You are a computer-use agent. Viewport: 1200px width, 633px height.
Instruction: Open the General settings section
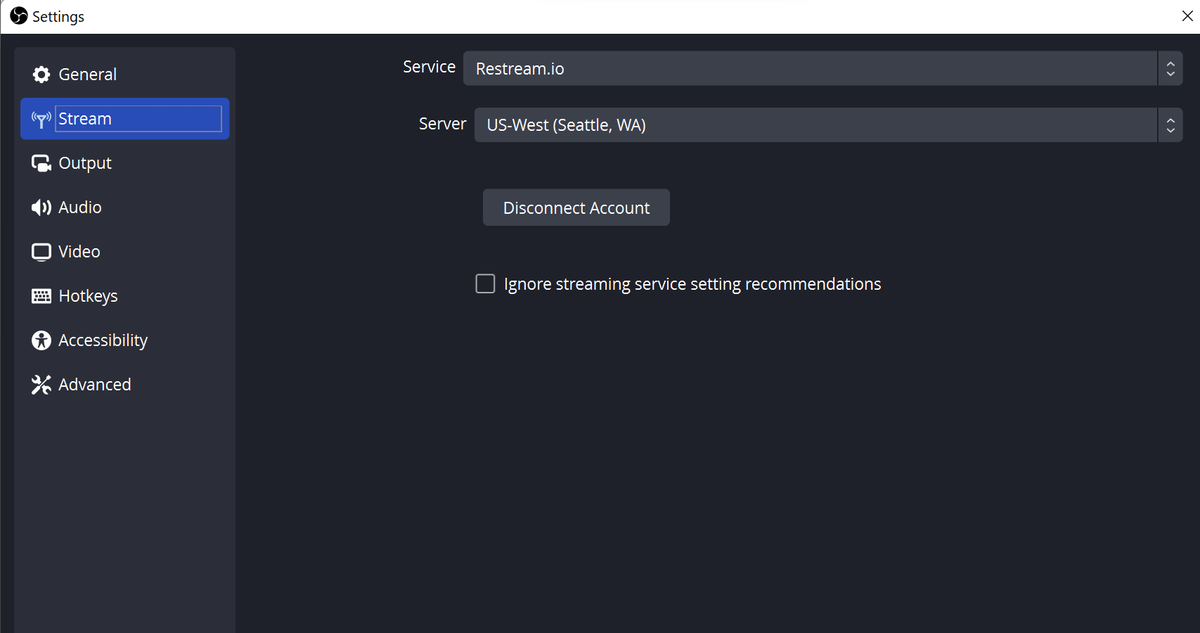pos(125,75)
